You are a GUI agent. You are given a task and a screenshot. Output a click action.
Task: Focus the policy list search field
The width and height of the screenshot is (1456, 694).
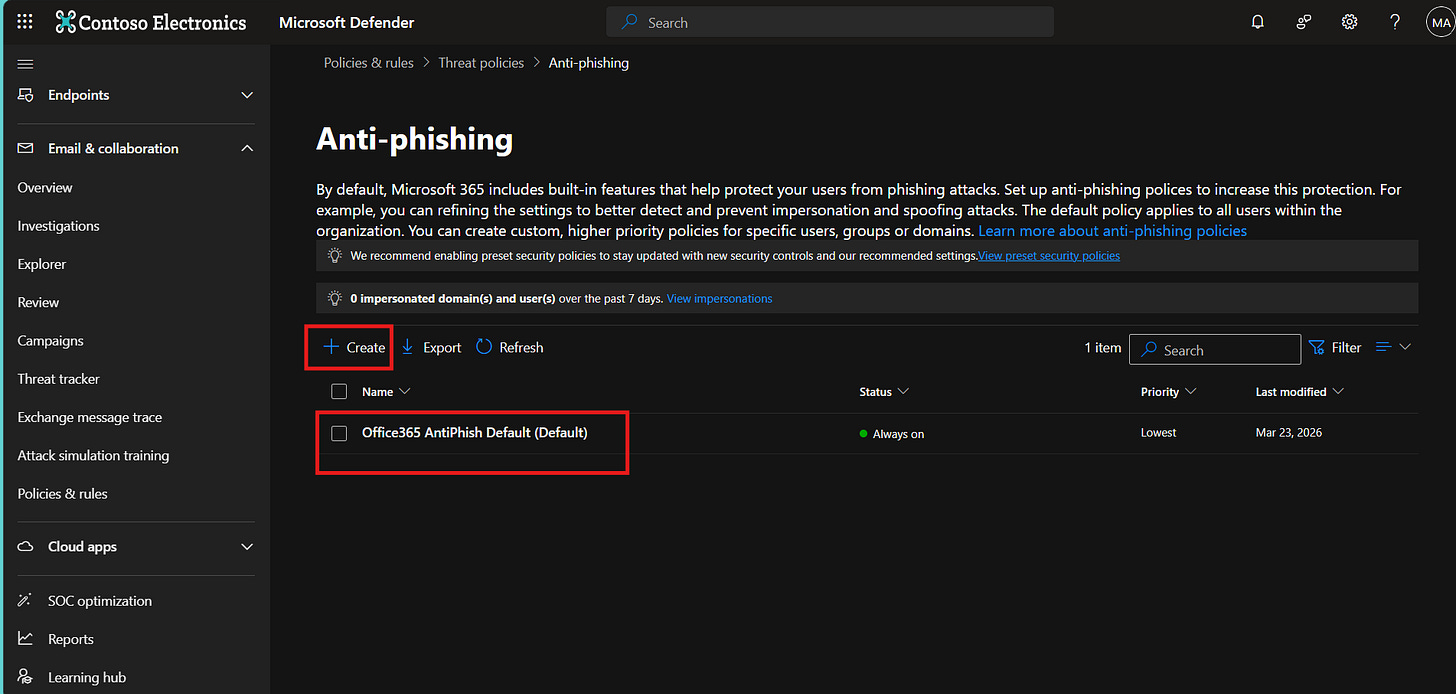(x=1215, y=350)
